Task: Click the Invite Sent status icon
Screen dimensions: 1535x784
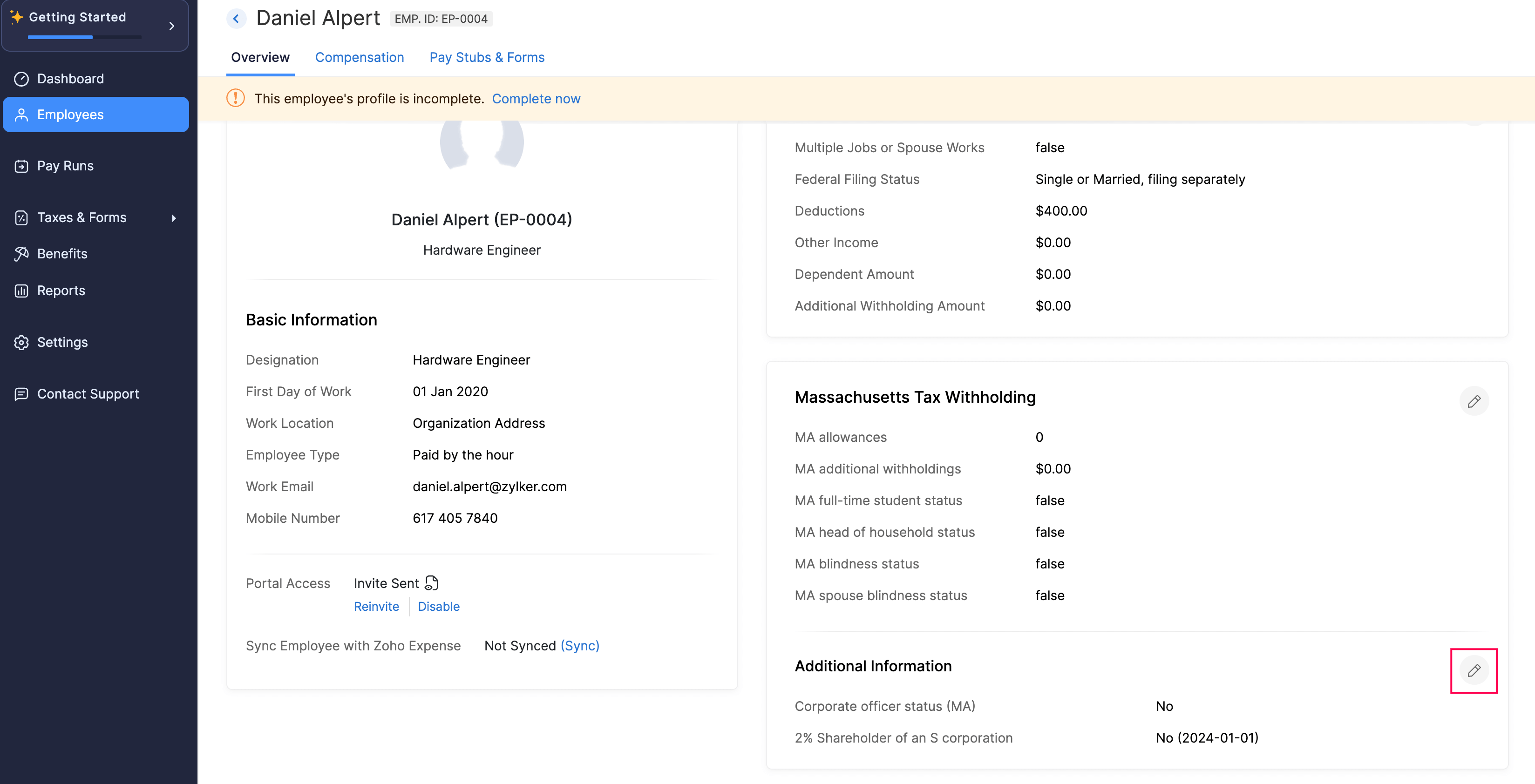Action: coord(431,582)
